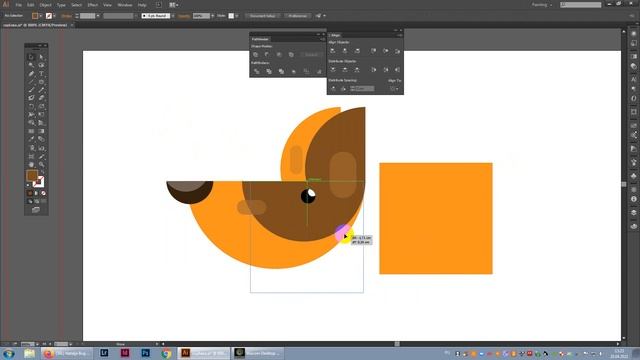This screenshot has width=640, height=360.
Task: Select the Eraser tool
Action: pyautogui.click(x=41, y=98)
